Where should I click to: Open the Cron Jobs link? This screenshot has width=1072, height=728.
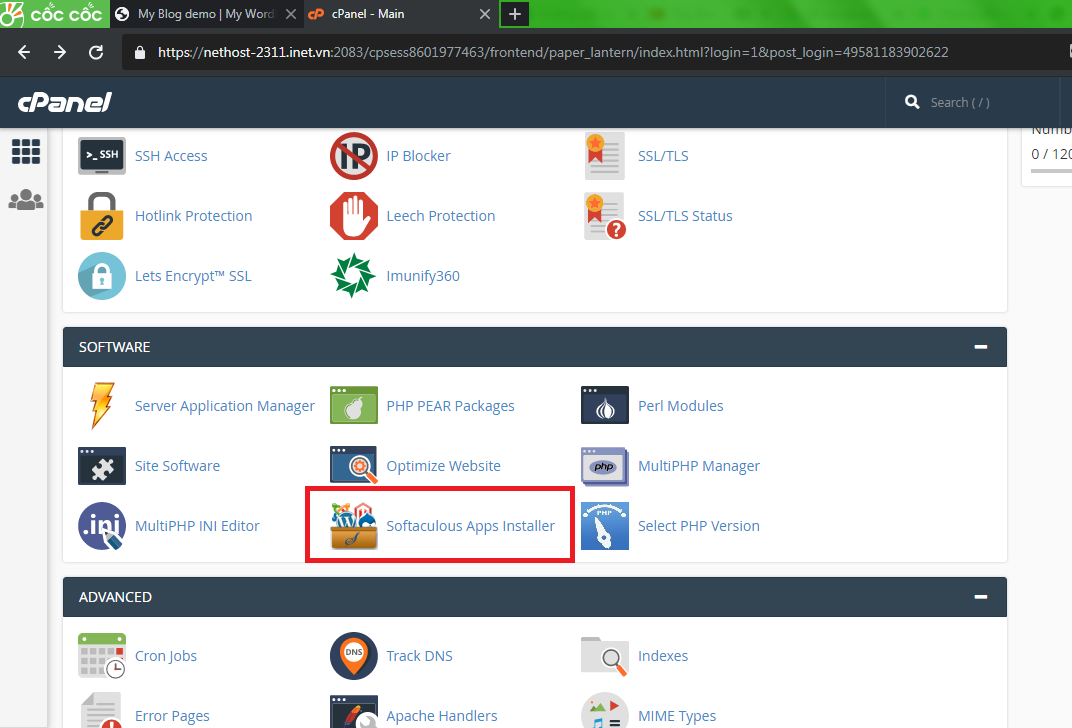[x=166, y=656]
